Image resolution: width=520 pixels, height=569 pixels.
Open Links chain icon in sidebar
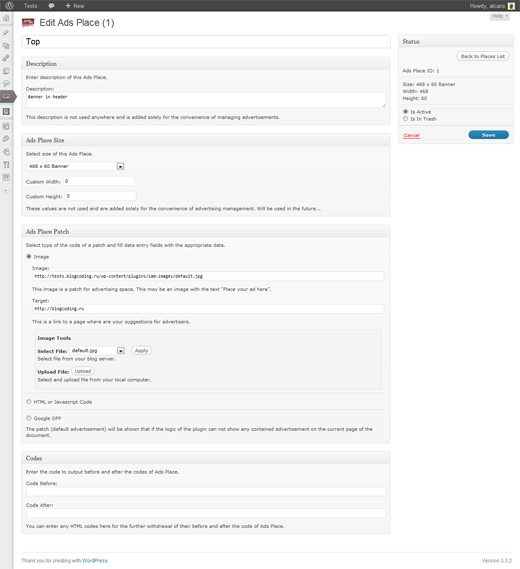(6, 58)
